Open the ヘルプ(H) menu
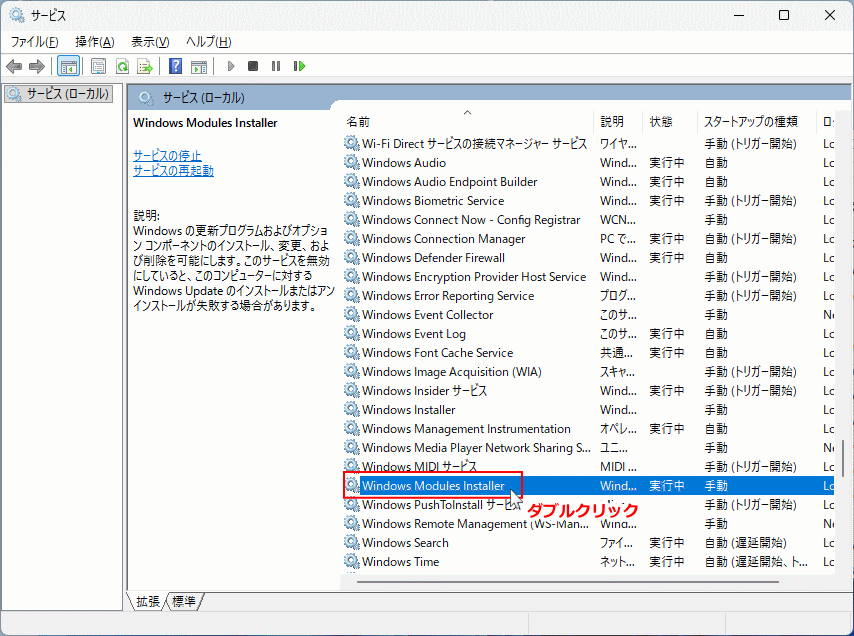Viewport: 854px width, 636px height. (209, 42)
